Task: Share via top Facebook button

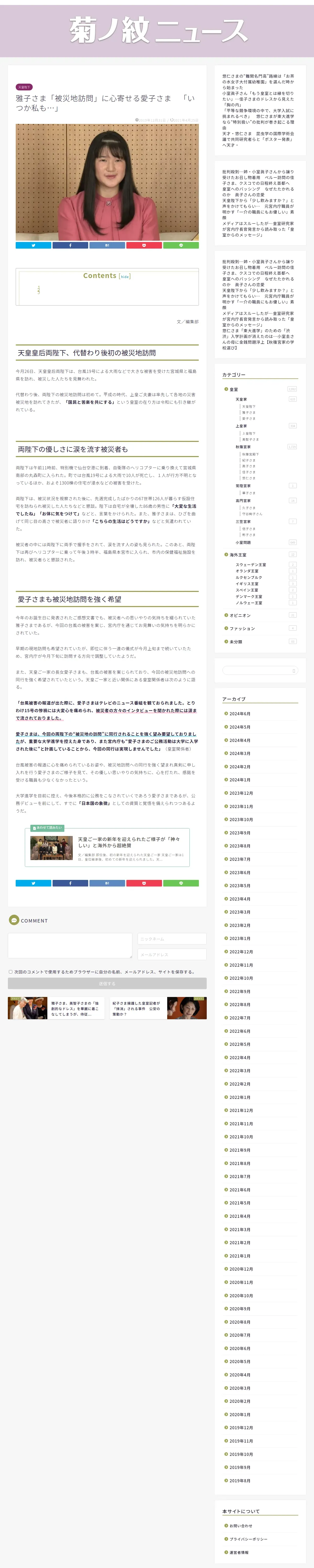Action: point(70,245)
